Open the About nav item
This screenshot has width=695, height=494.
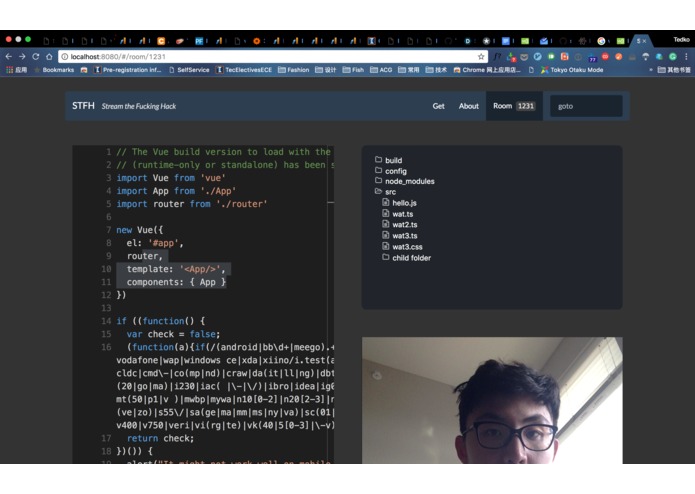[469, 106]
